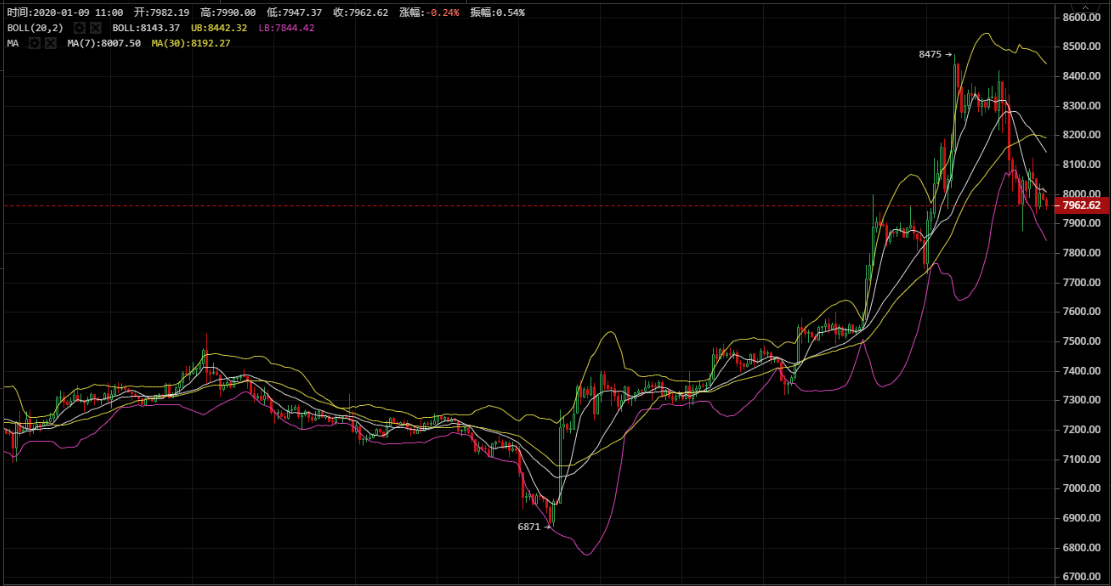The image size is (1111, 586).
Task: Click the yellow MA(30):8192.27 value
Action: (191, 43)
